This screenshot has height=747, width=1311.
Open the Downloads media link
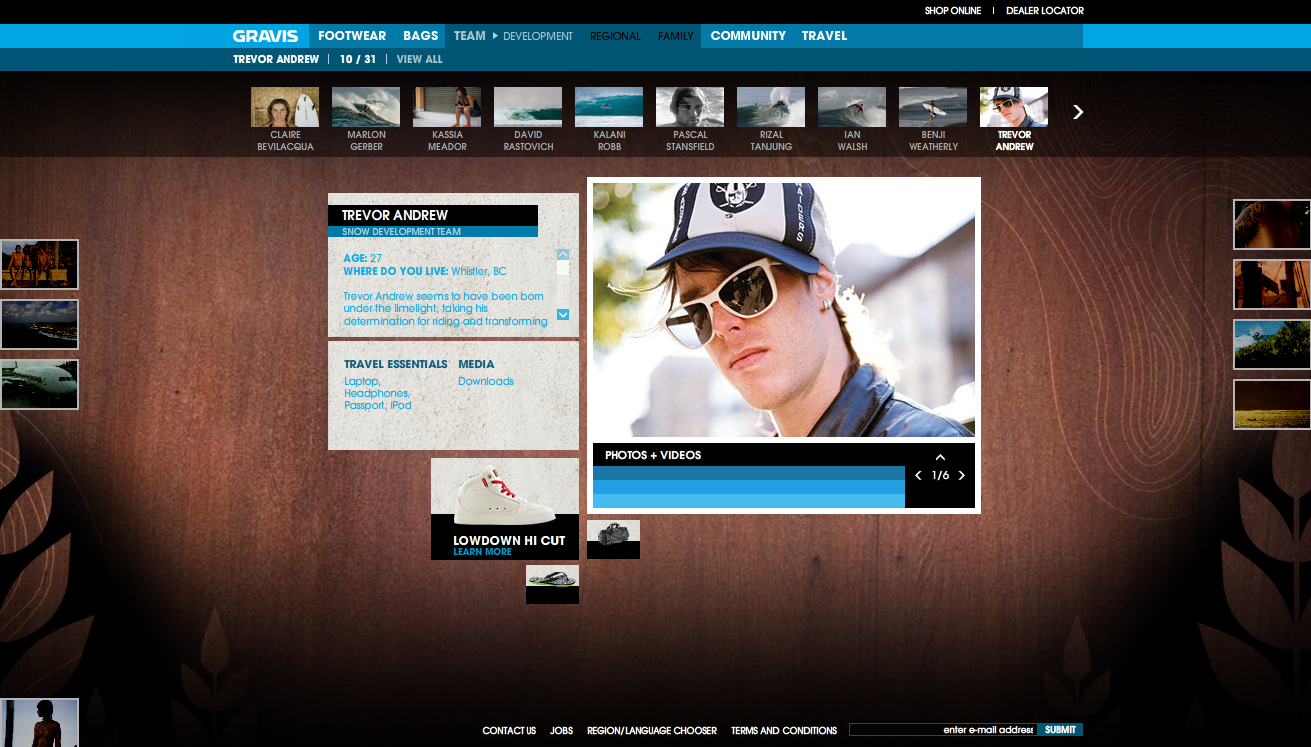point(486,381)
